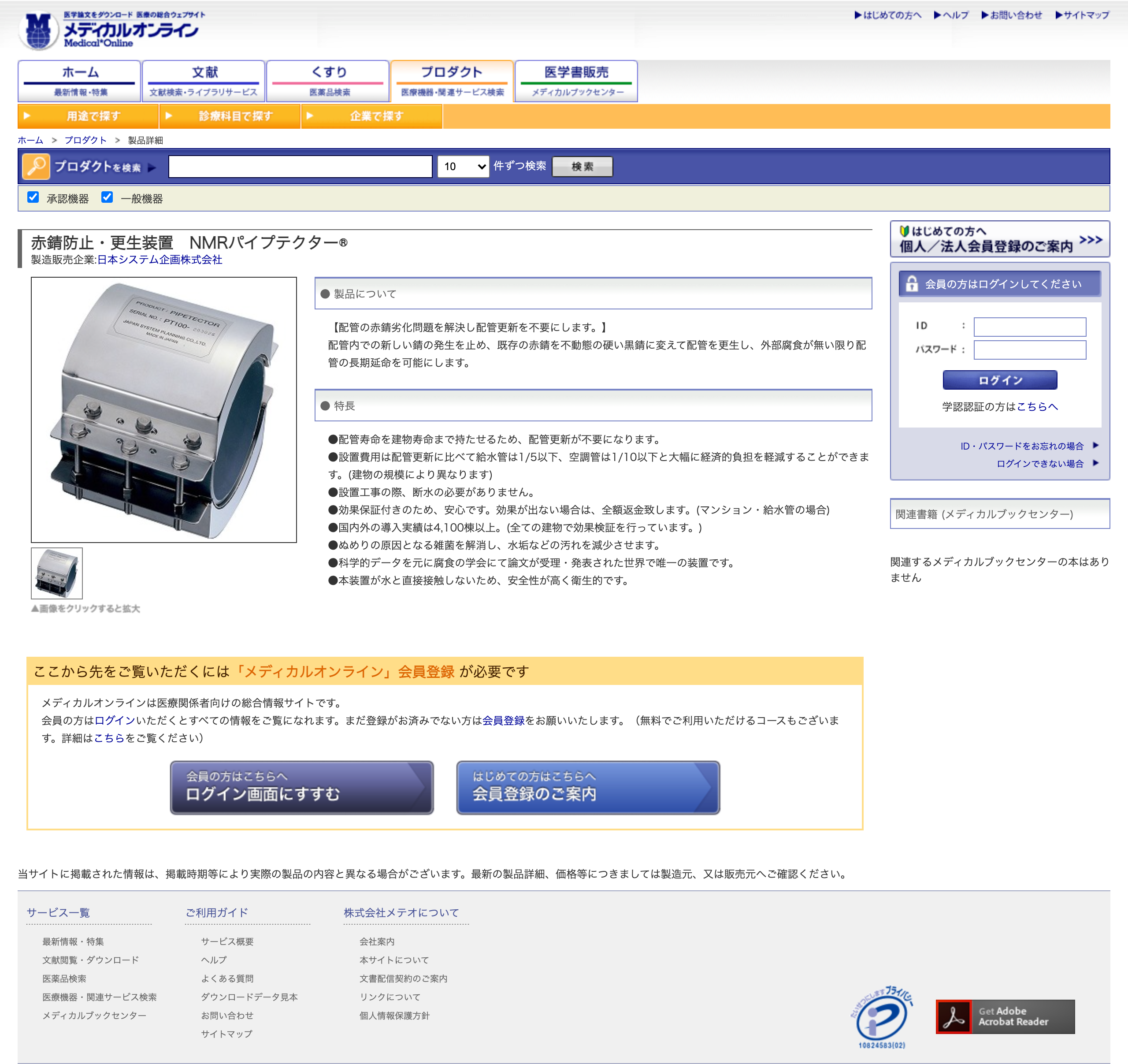This screenshot has height=1064, width=1128.
Task: Open footer link 医薬品検索
Action: coord(65,978)
